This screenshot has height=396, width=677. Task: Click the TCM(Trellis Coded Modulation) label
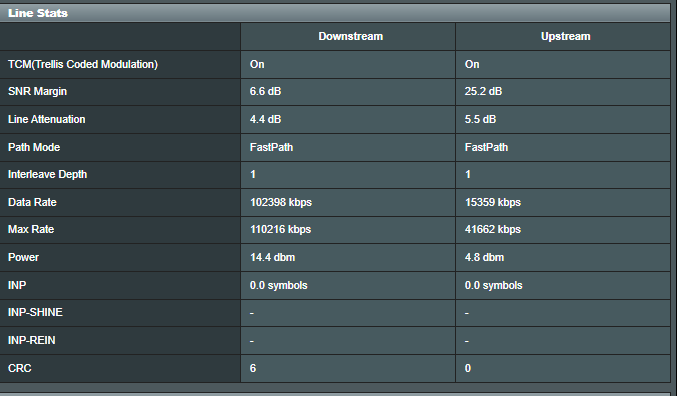[x=83, y=64]
